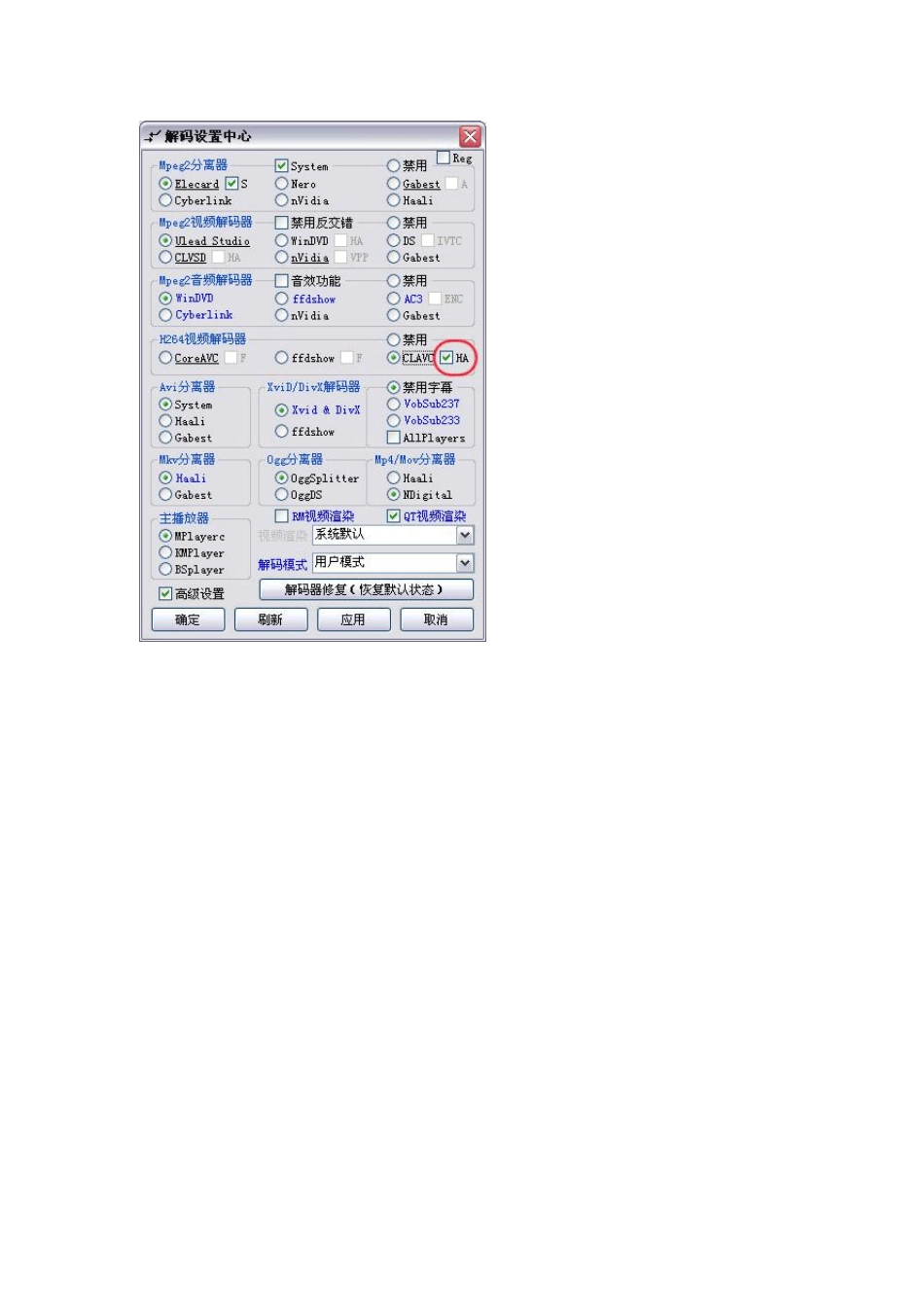Enable the 音效功能 checkbox
This screenshot has width=924, height=1307.
tap(281, 281)
